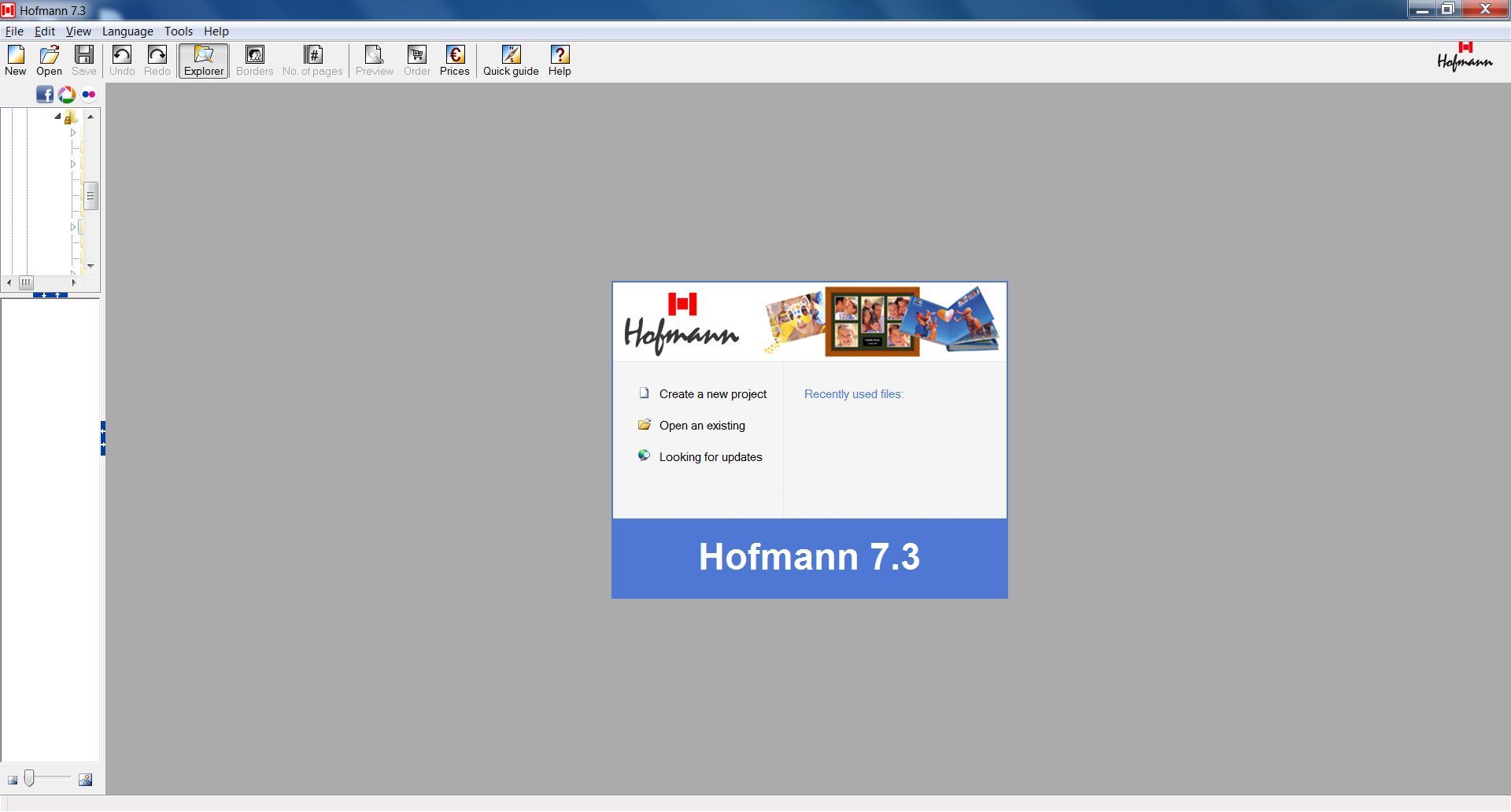The height and width of the screenshot is (812, 1511).
Task: Click 'Create a new project' in the welcome dialog
Action: click(x=712, y=393)
